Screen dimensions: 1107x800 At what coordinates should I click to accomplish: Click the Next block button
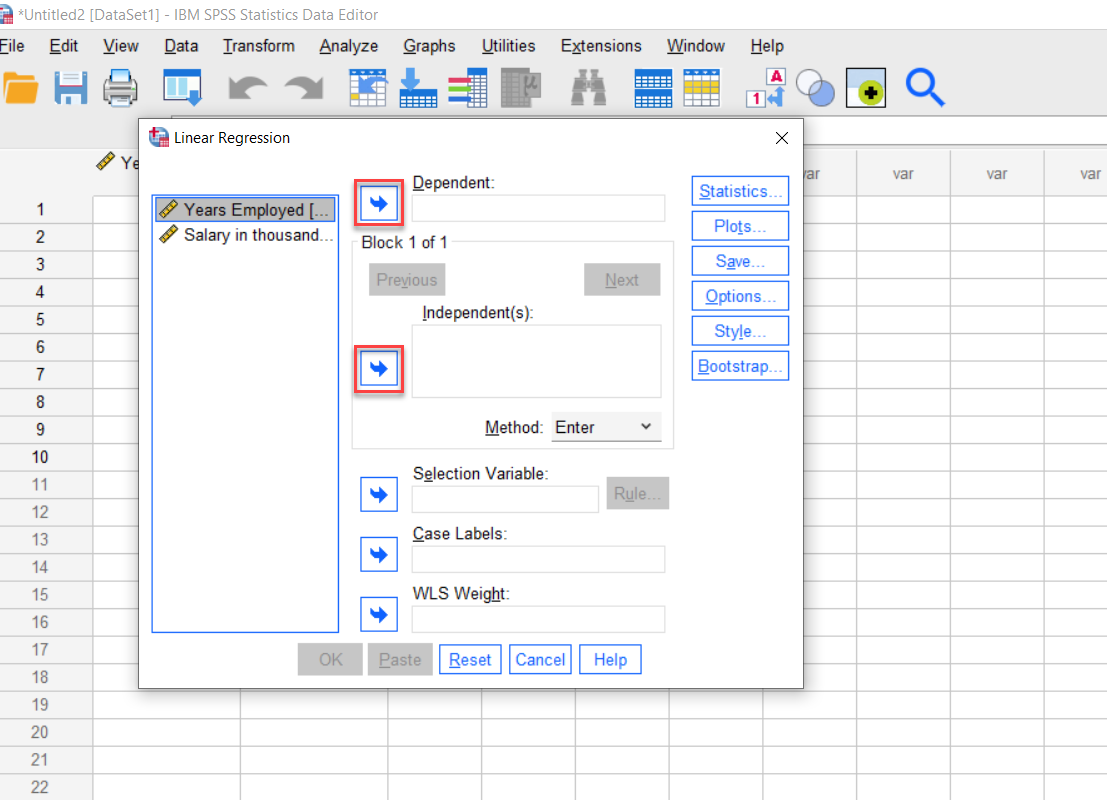[x=622, y=280]
